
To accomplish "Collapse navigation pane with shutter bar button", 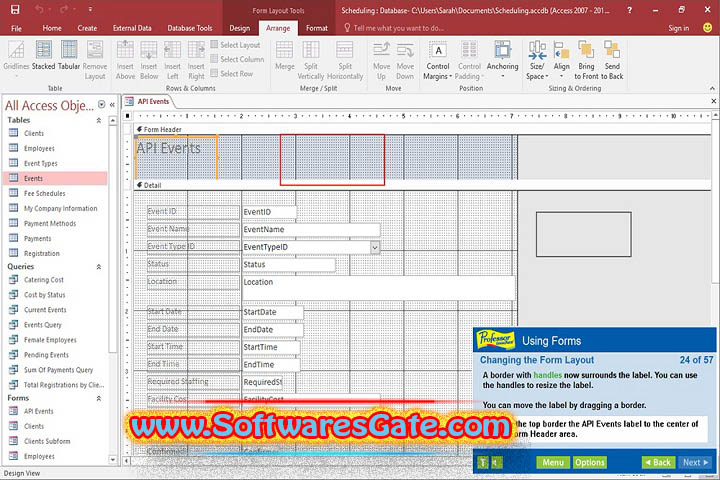I will click(112, 105).
